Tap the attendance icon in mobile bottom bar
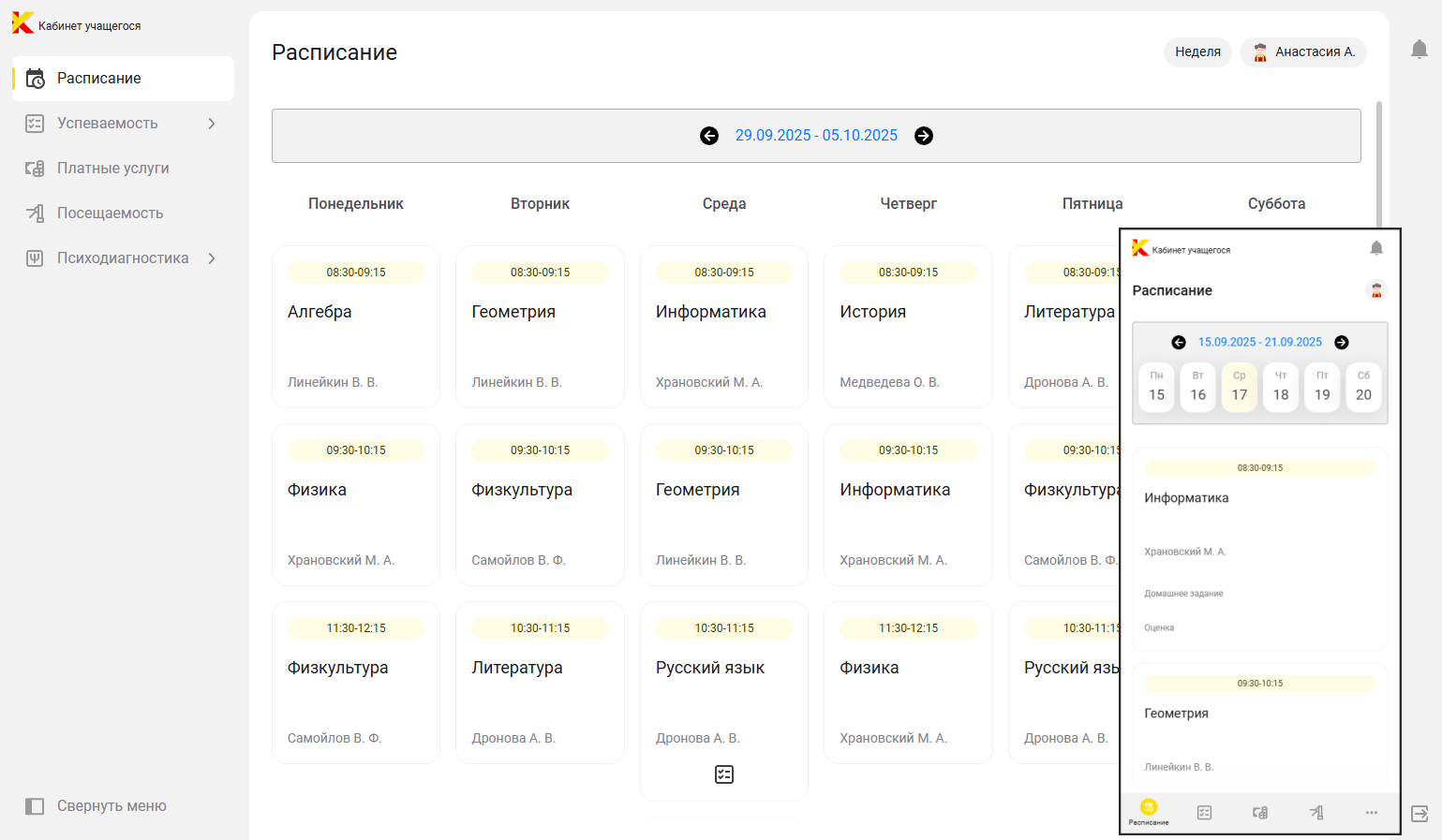Viewport: 1442px width, 840px height. click(x=1316, y=813)
